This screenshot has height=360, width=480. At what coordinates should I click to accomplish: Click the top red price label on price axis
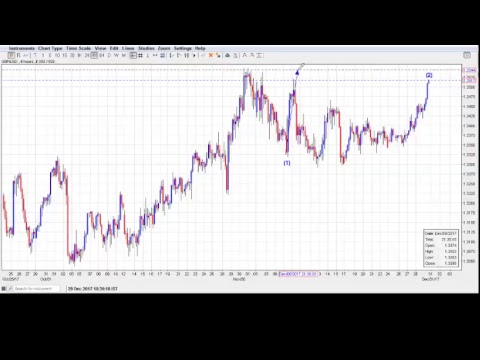[469, 70]
